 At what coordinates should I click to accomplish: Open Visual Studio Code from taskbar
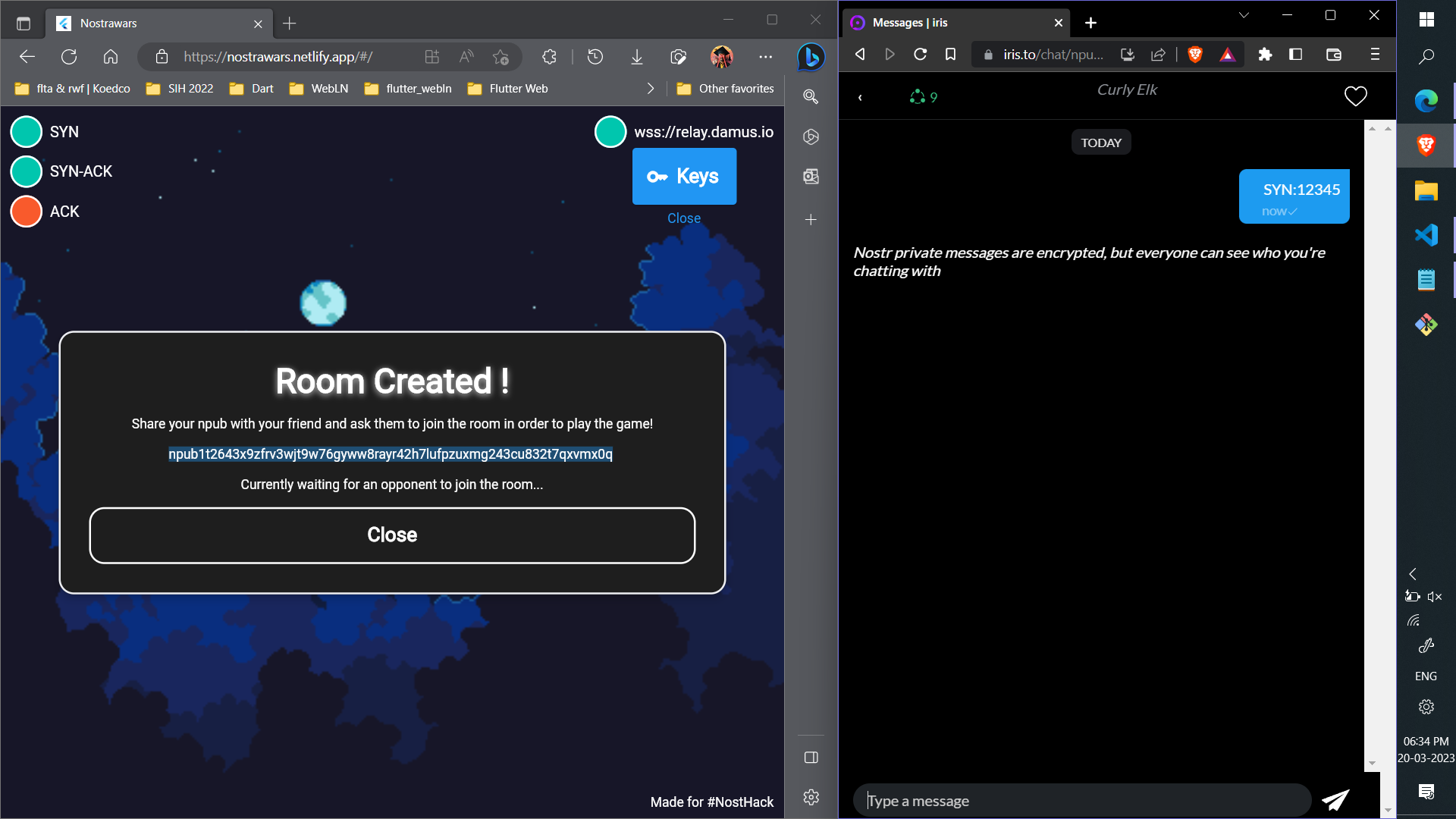(x=1426, y=235)
